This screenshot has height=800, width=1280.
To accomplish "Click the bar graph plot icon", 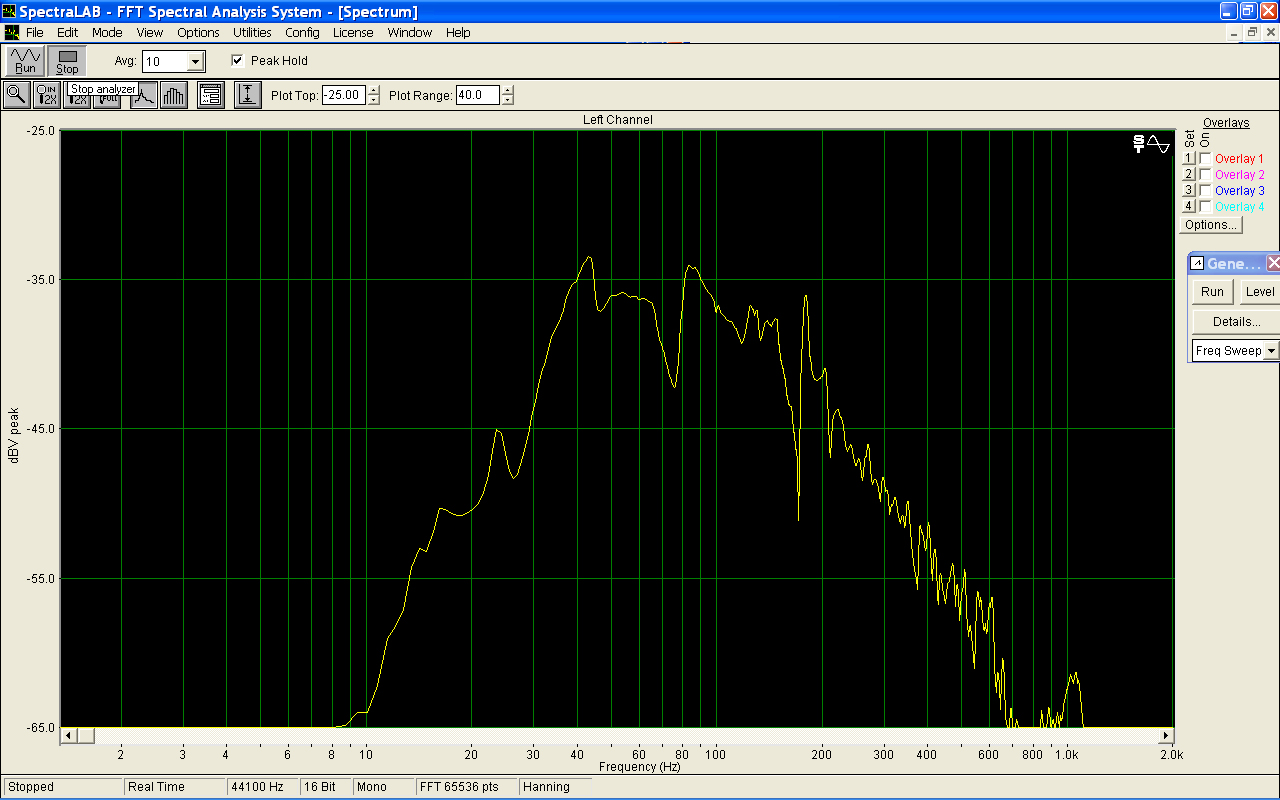I will [174, 95].
